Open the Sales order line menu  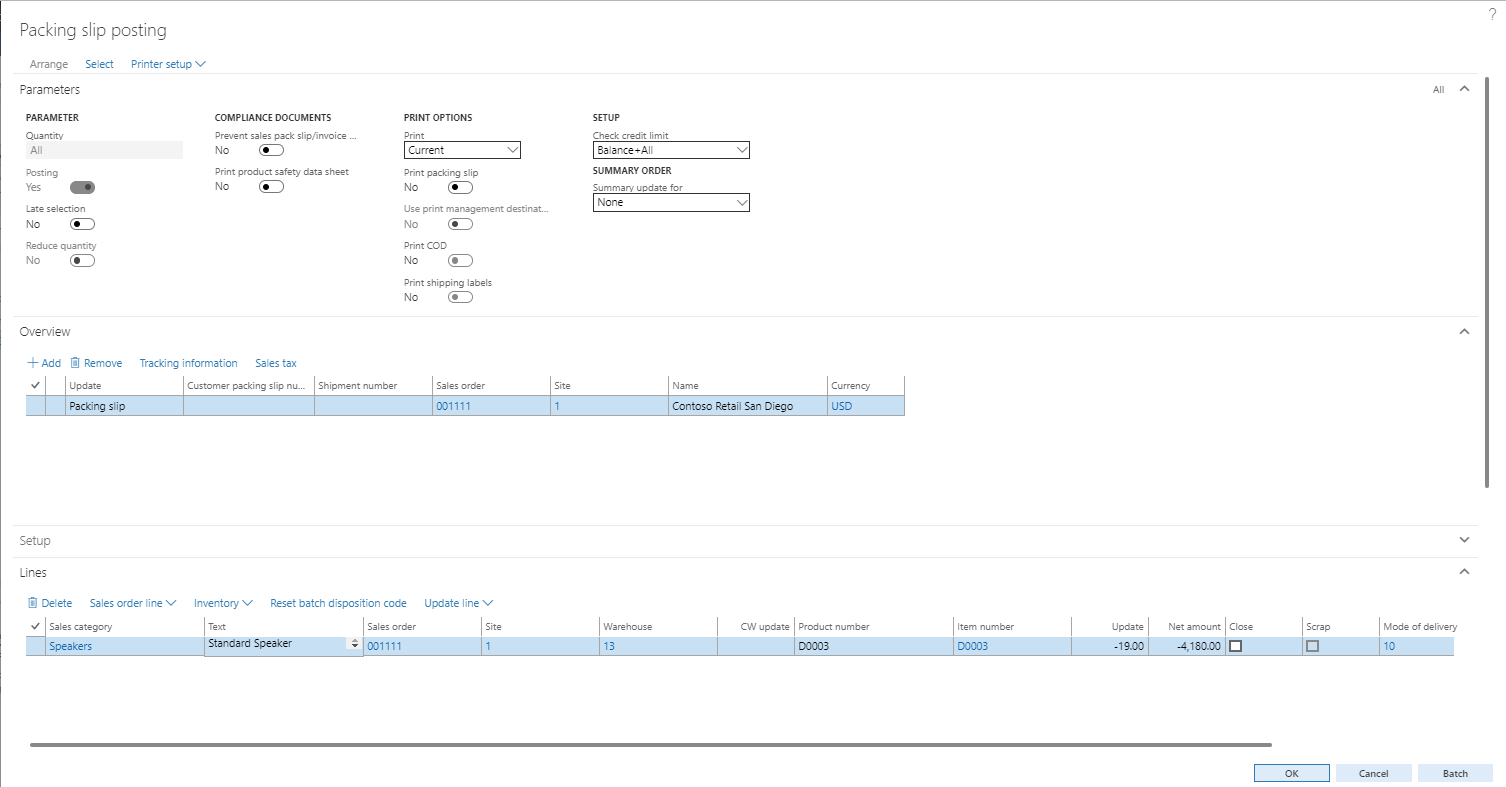coord(132,603)
